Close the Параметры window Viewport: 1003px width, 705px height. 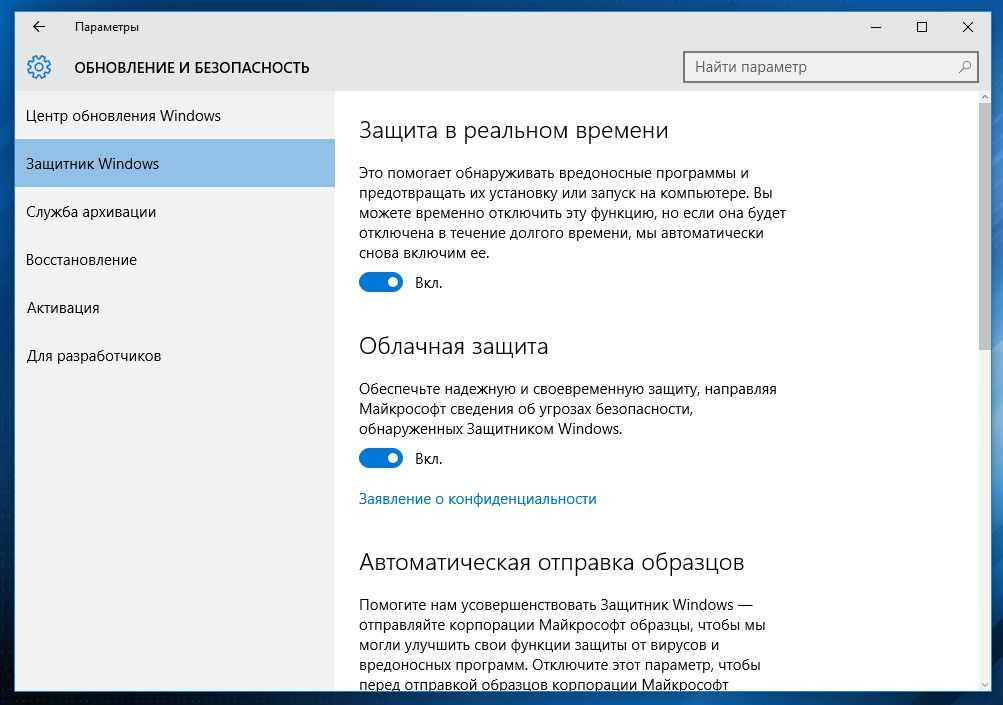coord(968,27)
